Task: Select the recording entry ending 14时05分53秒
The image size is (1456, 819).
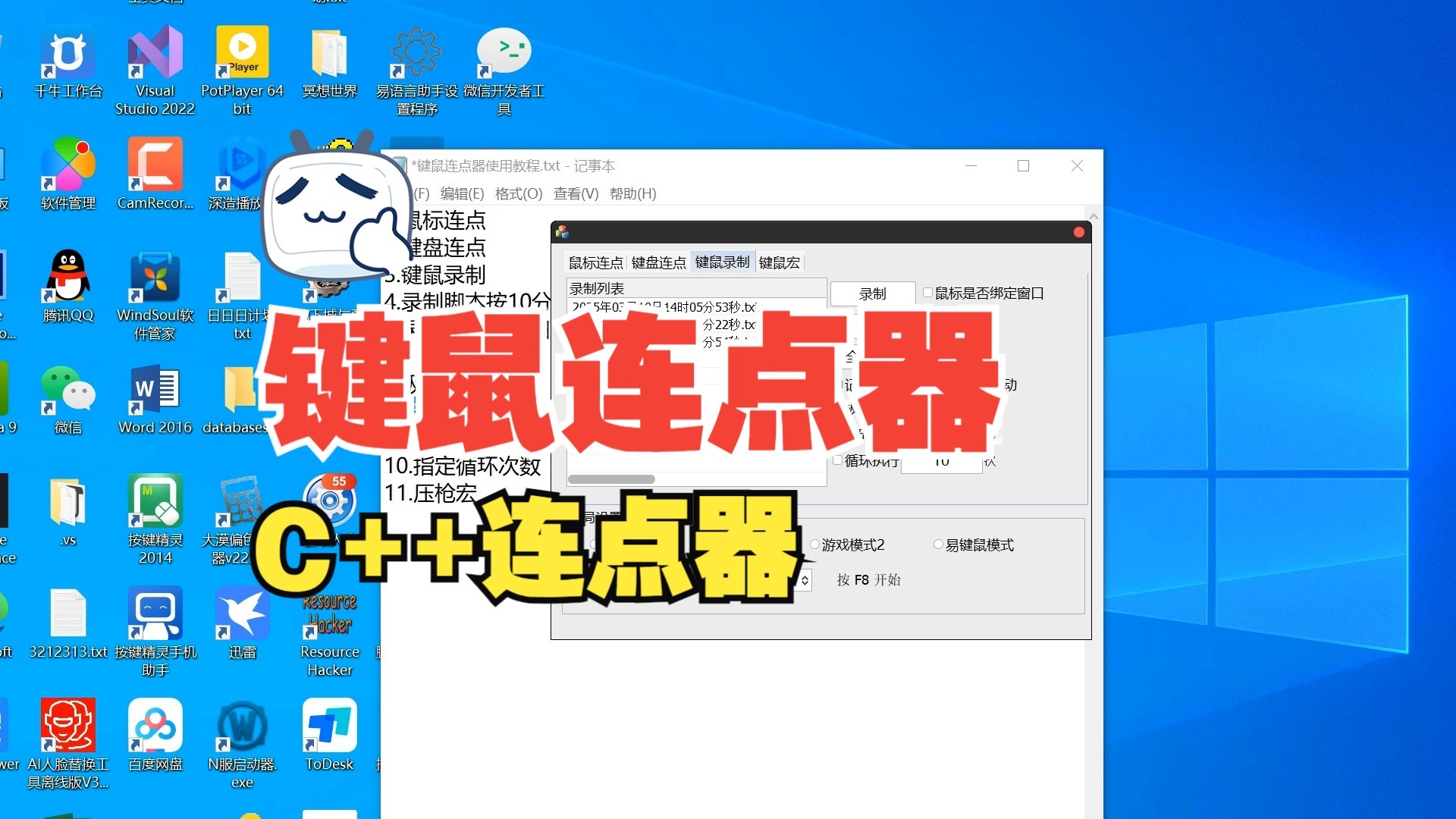Action: coord(664,306)
